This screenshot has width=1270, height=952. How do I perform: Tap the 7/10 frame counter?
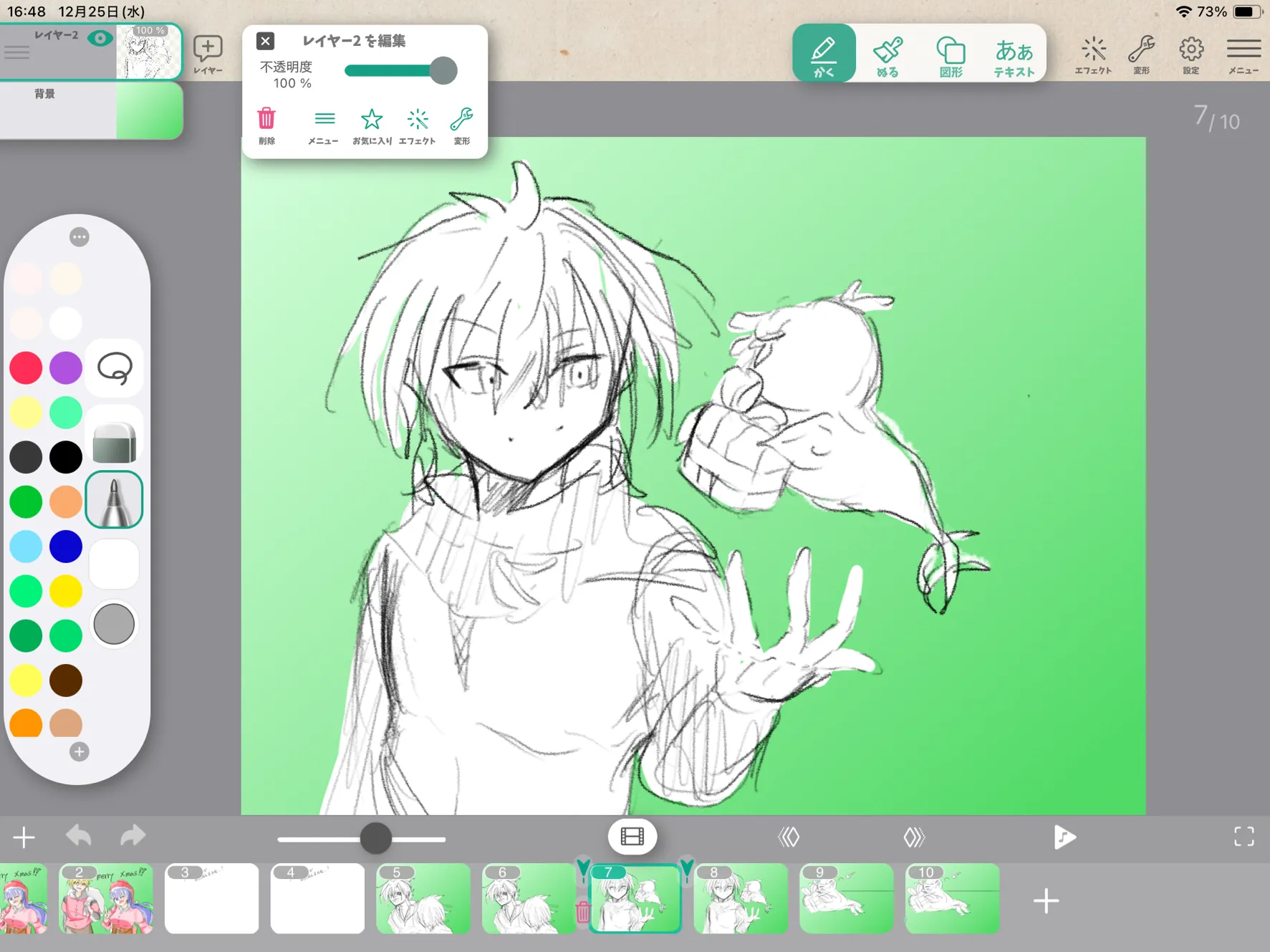pyautogui.click(x=1216, y=117)
